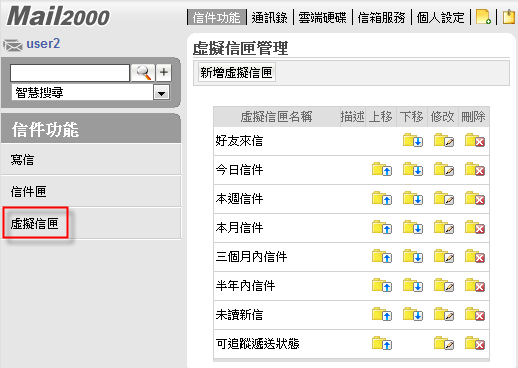The height and width of the screenshot is (368, 518).
Task: Click the 虛擬信匣管理 page title
Action: pos(240,48)
